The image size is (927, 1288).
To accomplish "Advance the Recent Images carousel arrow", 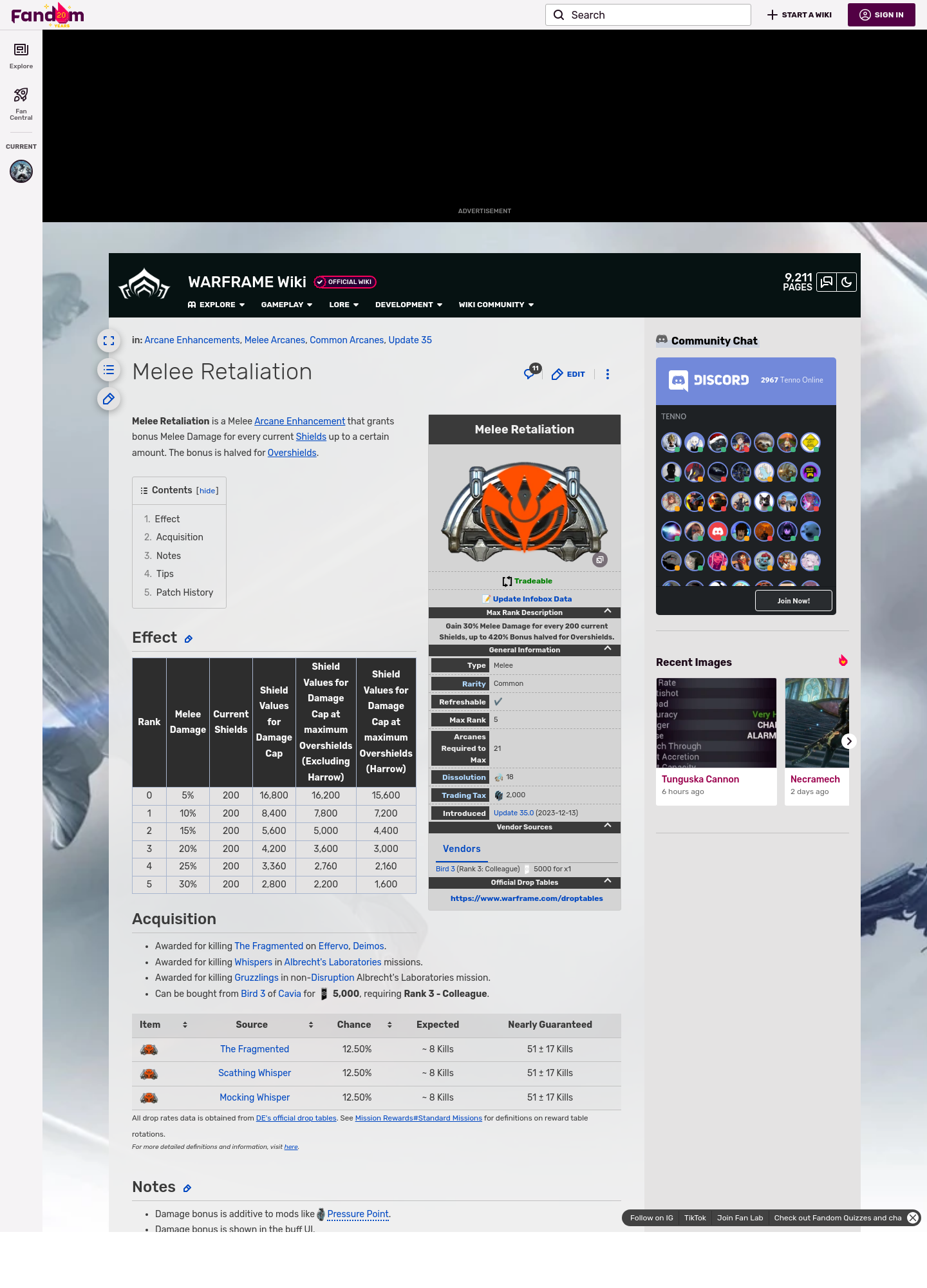I will pyautogui.click(x=849, y=741).
